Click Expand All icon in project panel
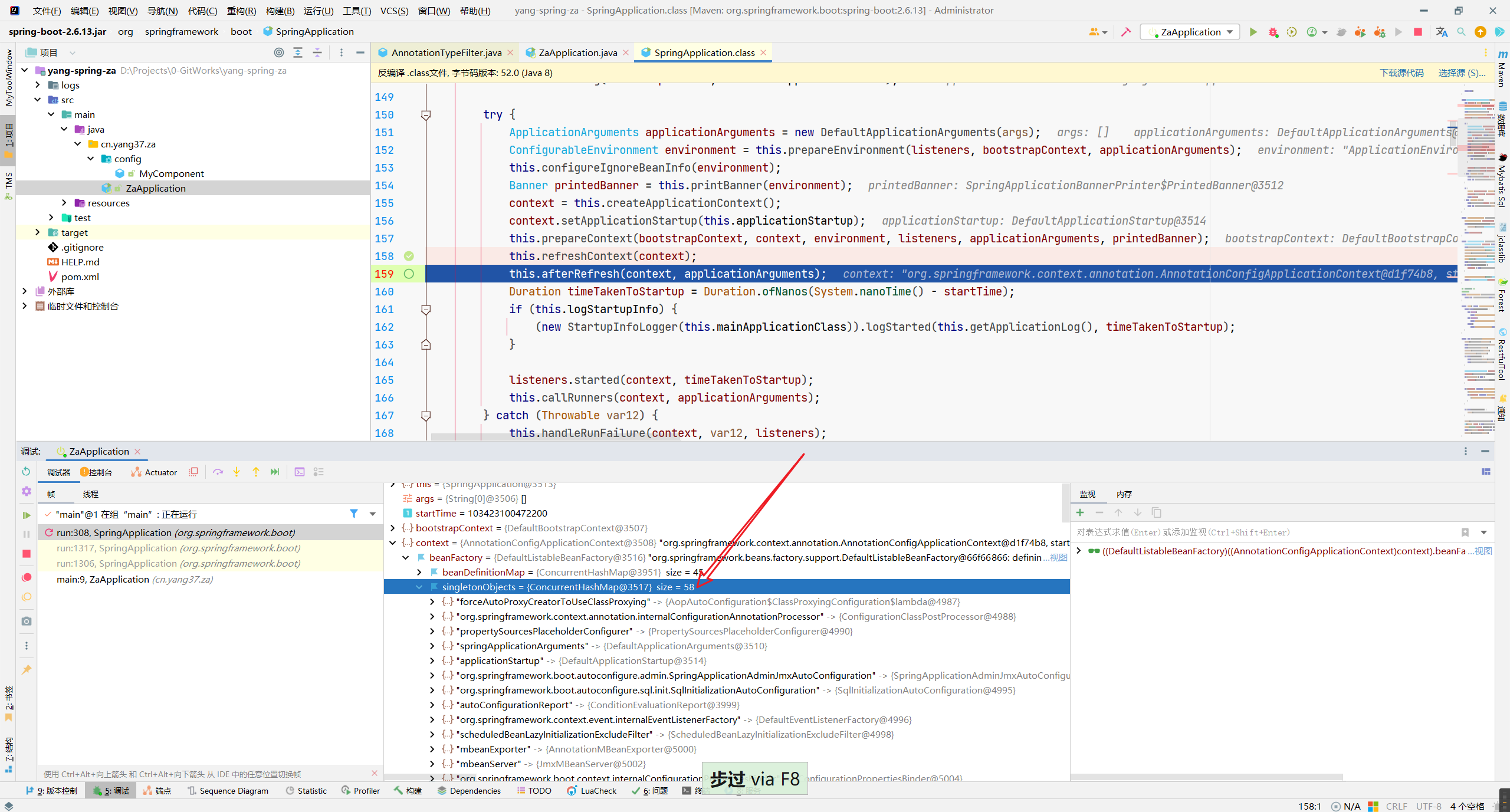This screenshot has width=1510, height=812. pyautogui.click(x=298, y=52)
